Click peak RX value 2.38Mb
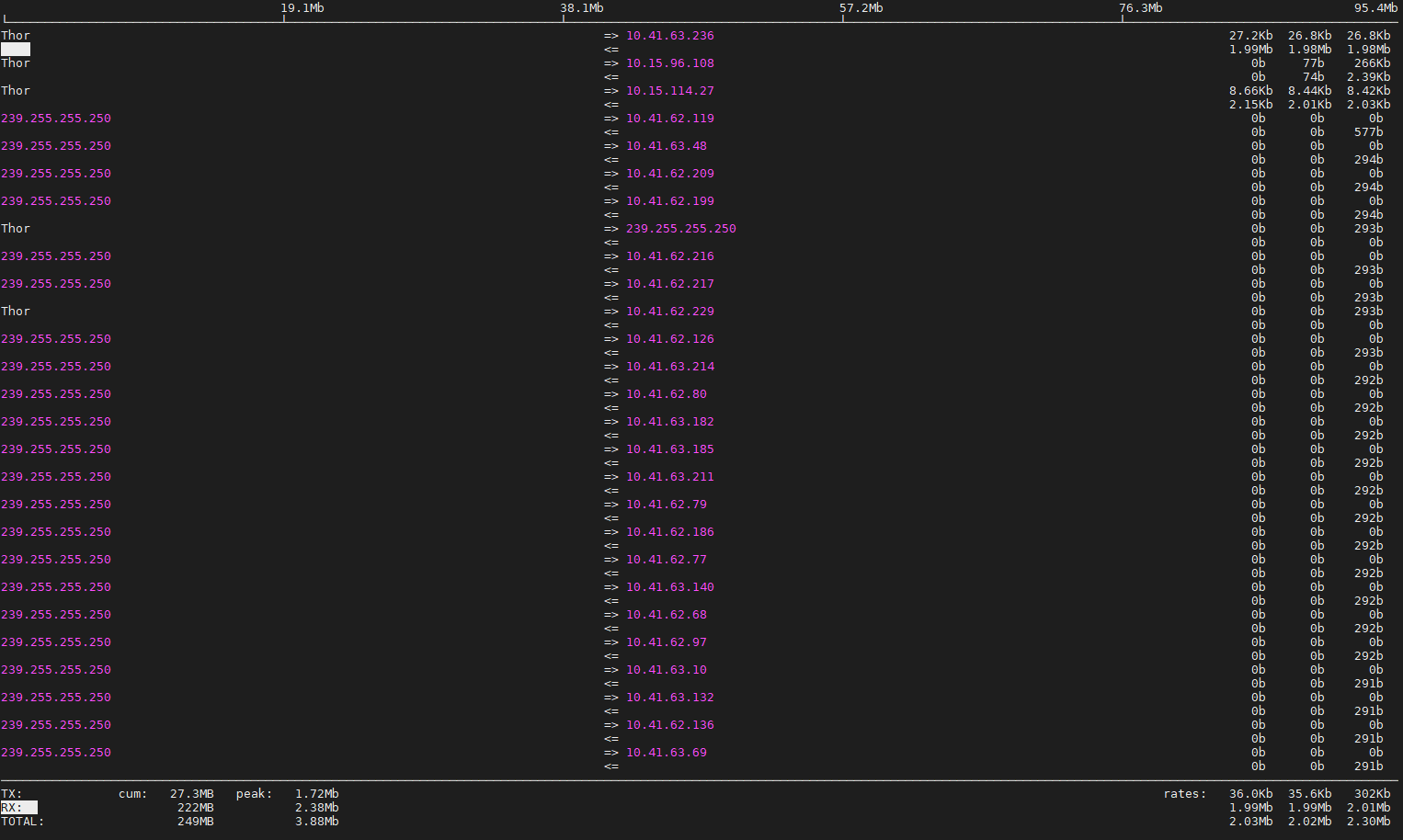This screenshot has width=1403, height=840. click(x=317, y=808)
